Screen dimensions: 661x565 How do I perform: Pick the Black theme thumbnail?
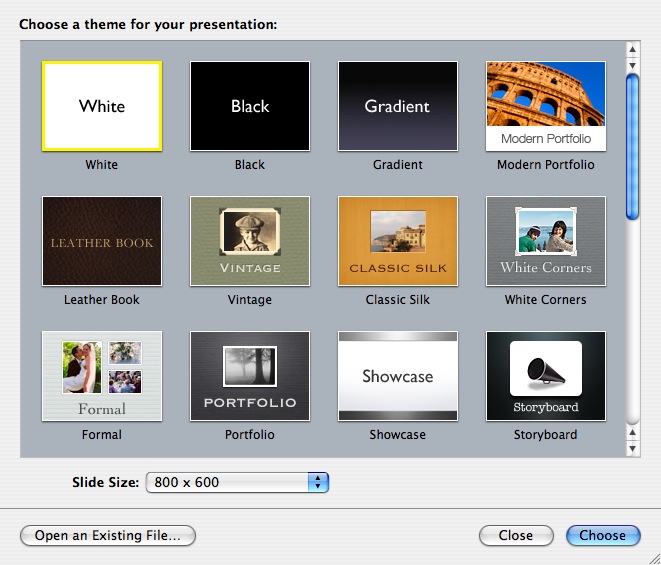coord(250,106)
